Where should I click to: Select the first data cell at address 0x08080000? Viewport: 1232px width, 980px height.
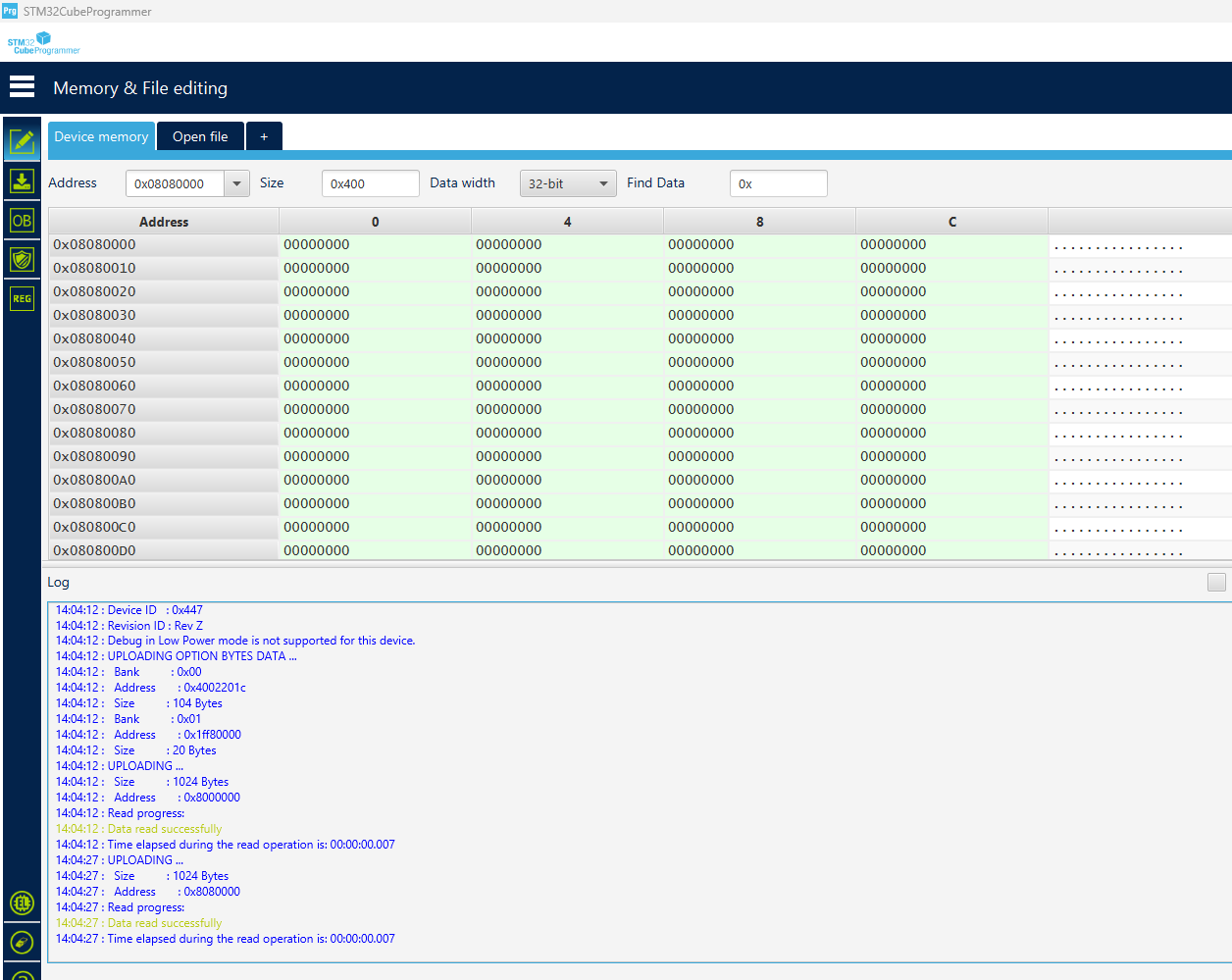pyautogui.click(x=374, y=244)
